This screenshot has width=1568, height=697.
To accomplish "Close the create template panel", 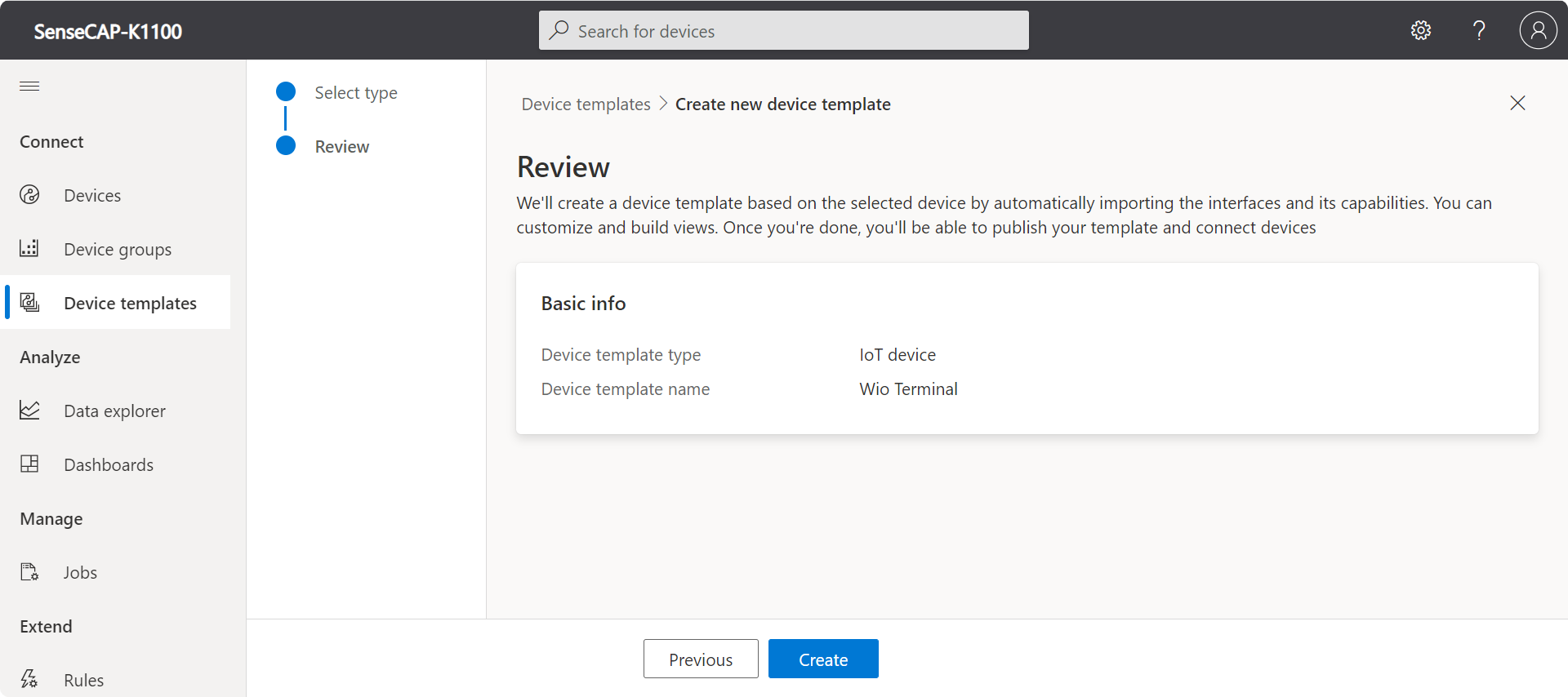I will [x=1517, y=103].
